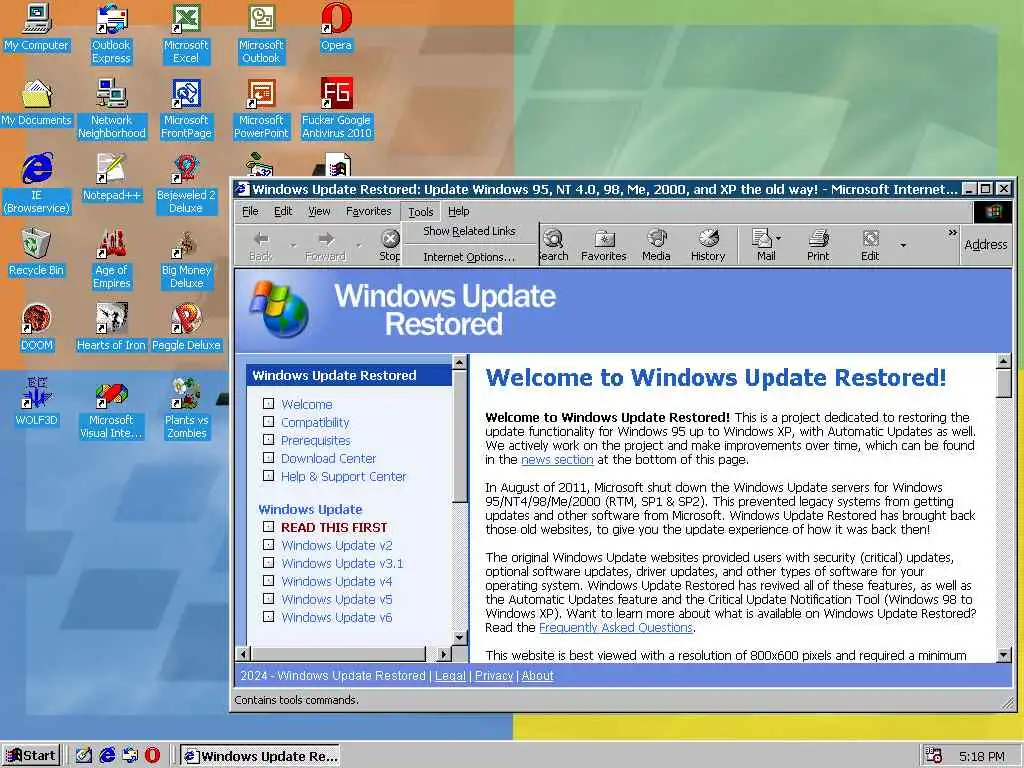Open Windows Update v4 link
Screen dimensions: 1024x768
(336, 581)
